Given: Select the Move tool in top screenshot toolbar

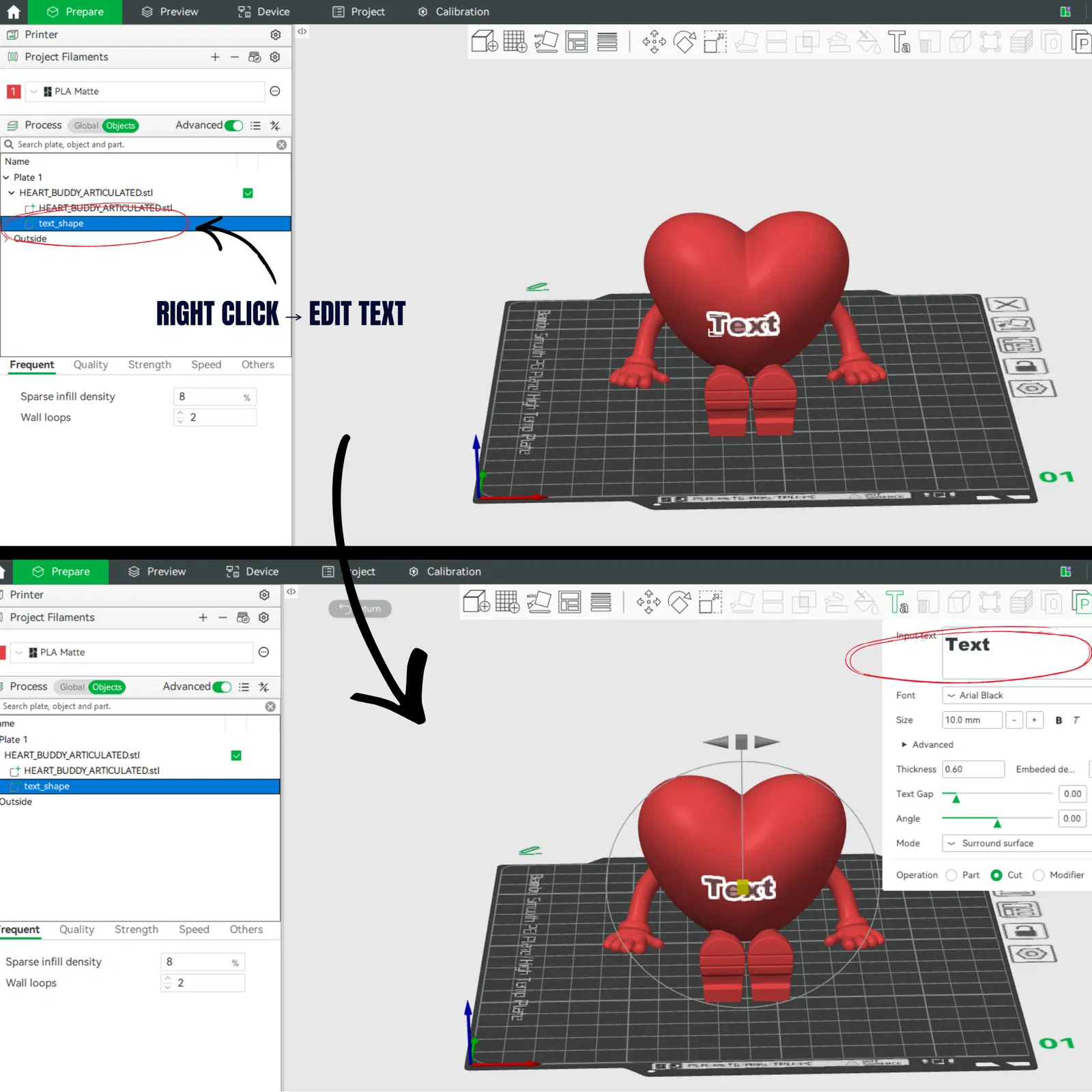Looking at the screenshot, I should [x=654, y=42].
